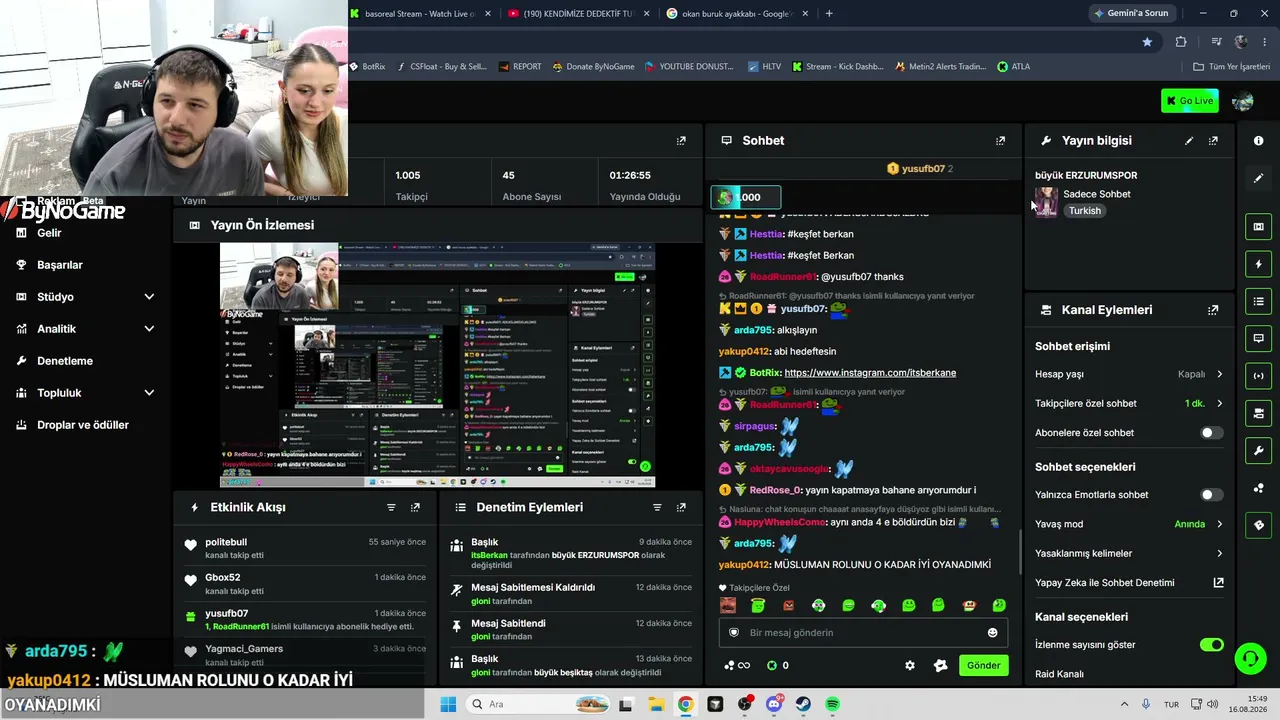The height and width of the screenshot is (720, 1280).
Task: Edit stream info with the pencil icon
Action: click(x=1189, y=141)
